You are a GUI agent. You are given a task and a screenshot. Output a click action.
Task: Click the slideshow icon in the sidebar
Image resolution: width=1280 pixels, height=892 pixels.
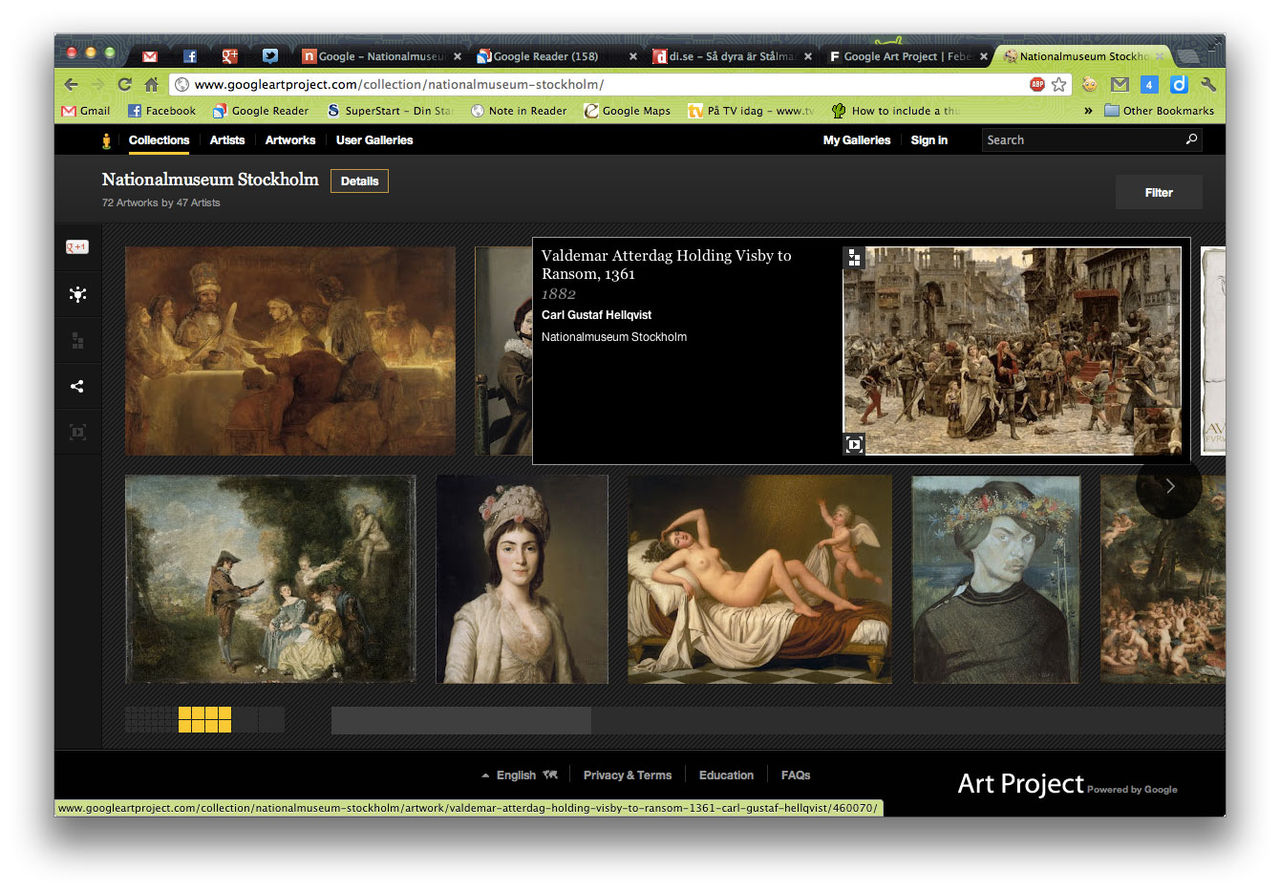click(77, 431)
